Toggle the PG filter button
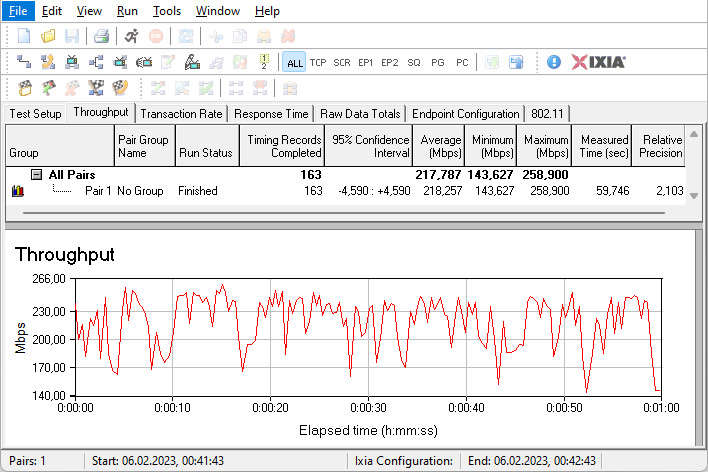This screenshot has height=472, width=708. 438,62
